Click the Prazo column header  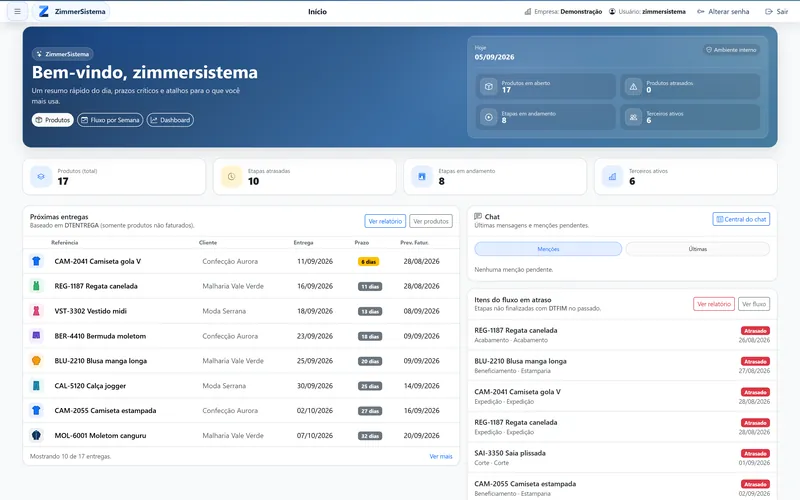(x=362, y=242)
